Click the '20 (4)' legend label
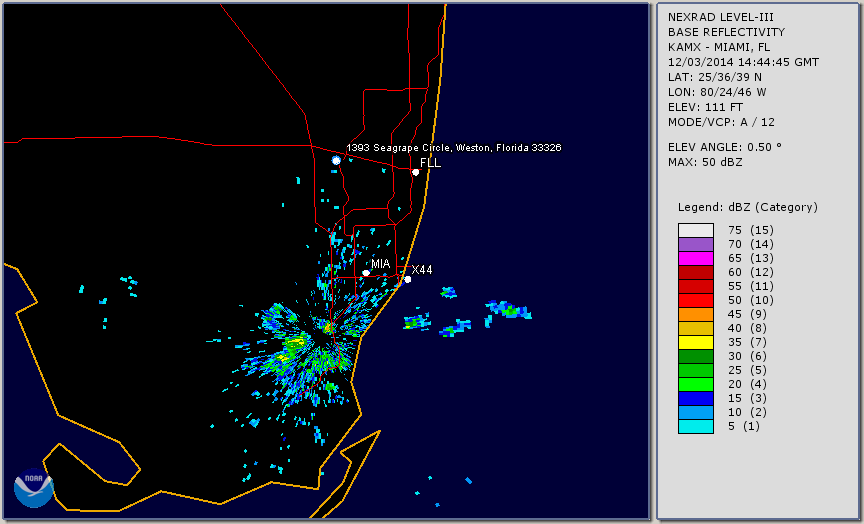This screenshot has width=864, height=524. (747, 385)
